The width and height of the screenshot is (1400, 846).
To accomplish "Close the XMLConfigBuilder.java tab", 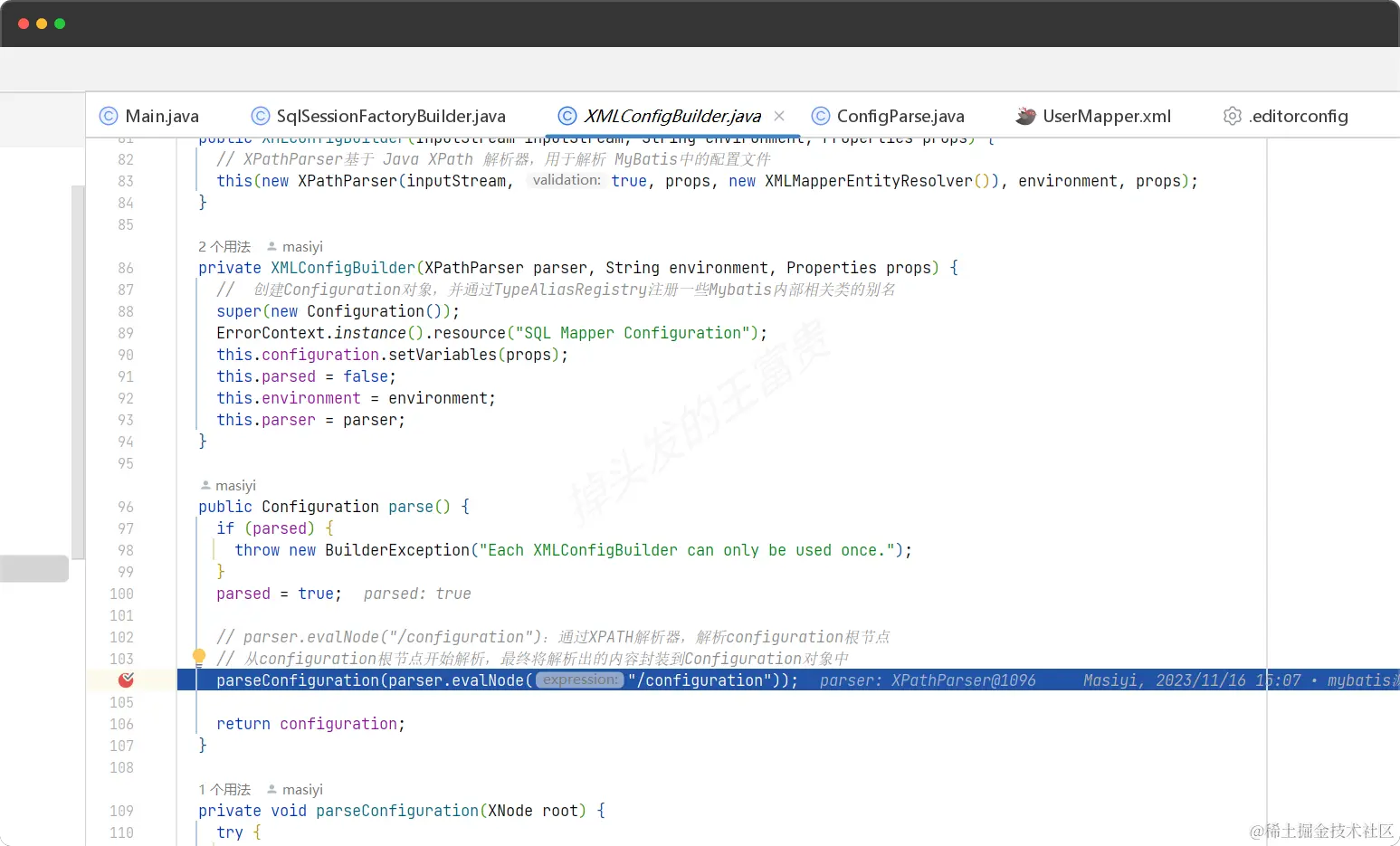I will (779, 116).
